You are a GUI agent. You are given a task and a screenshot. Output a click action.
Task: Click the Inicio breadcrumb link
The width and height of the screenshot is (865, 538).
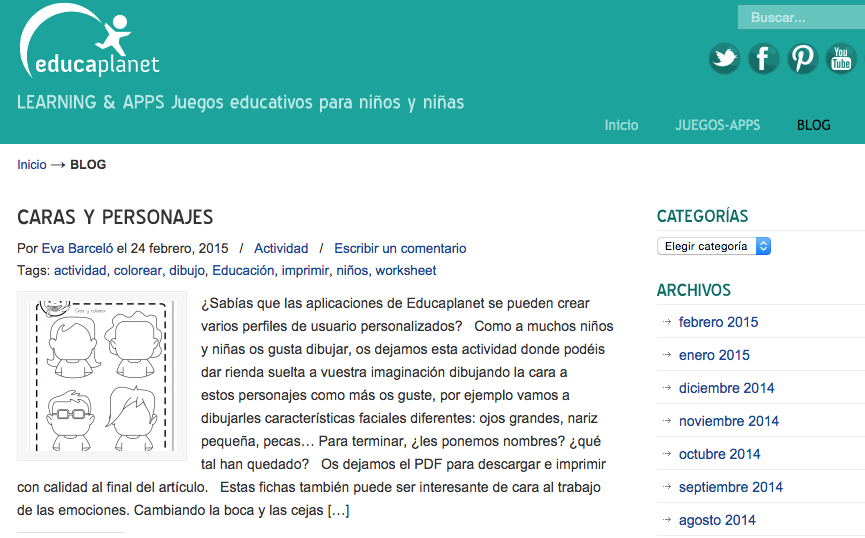(x=32, y=165)
